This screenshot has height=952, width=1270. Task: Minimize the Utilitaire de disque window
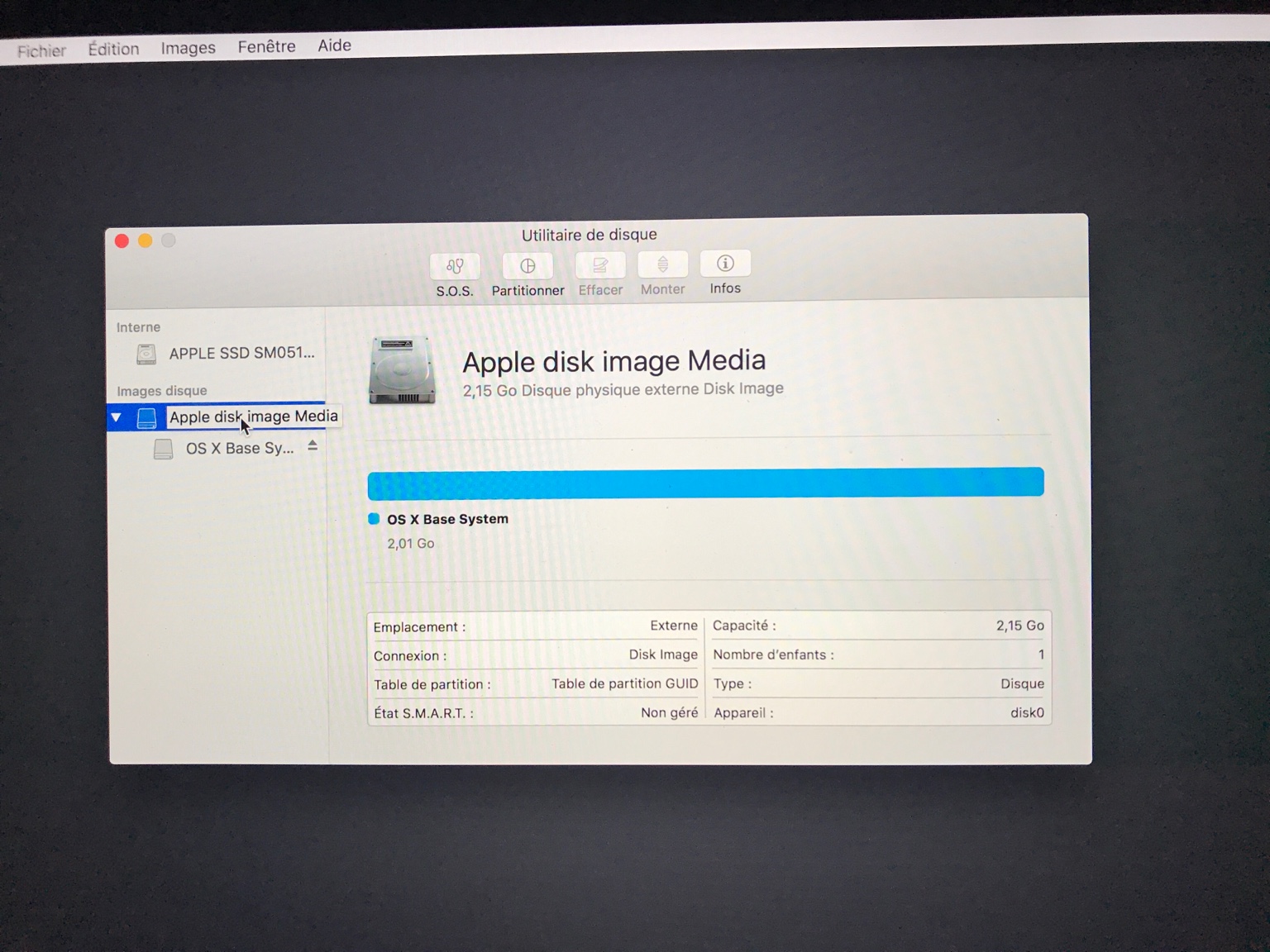click(x=145, y=240)
